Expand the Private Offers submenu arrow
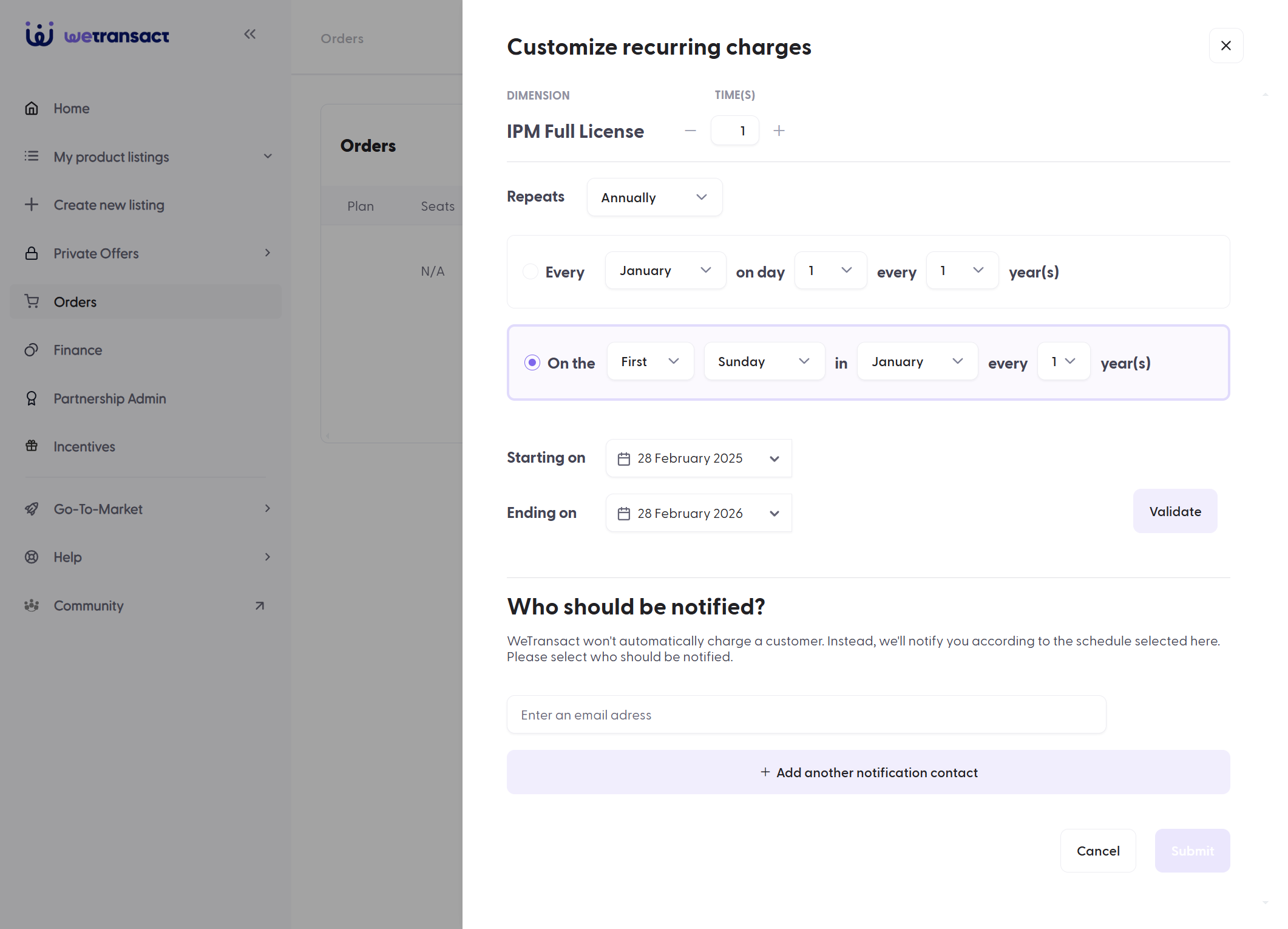1288x929 pixels. click(268, 253)
